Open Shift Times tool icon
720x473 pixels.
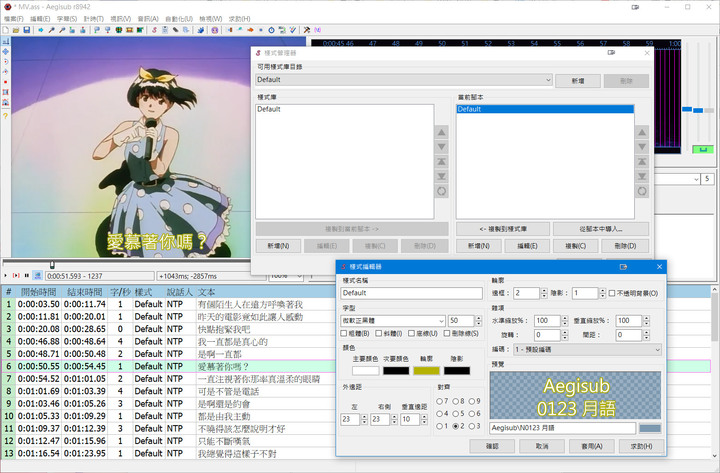click(229, 30)
